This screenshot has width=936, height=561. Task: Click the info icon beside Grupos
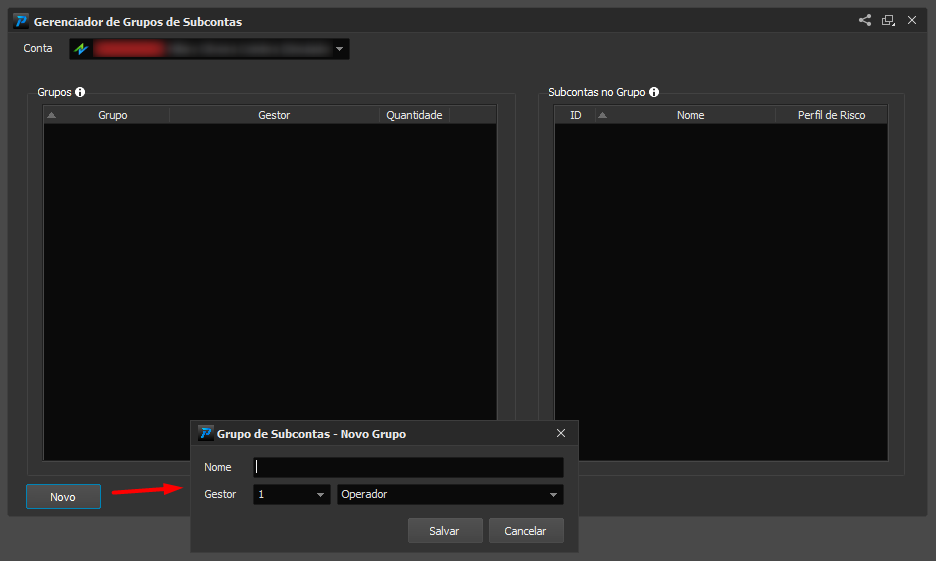[80, 92]
